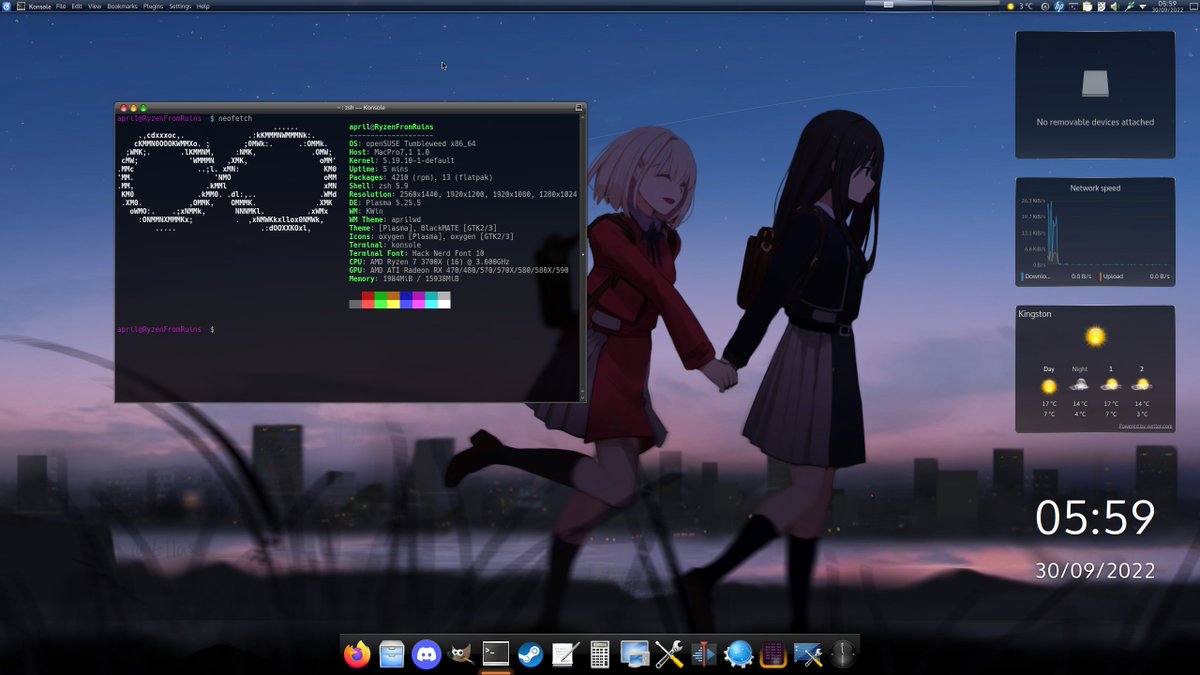Click the DE: Plasma 5.25.5 line
Image resolution: width=1200 pixels, height=675 pixels.
[385, 203]
